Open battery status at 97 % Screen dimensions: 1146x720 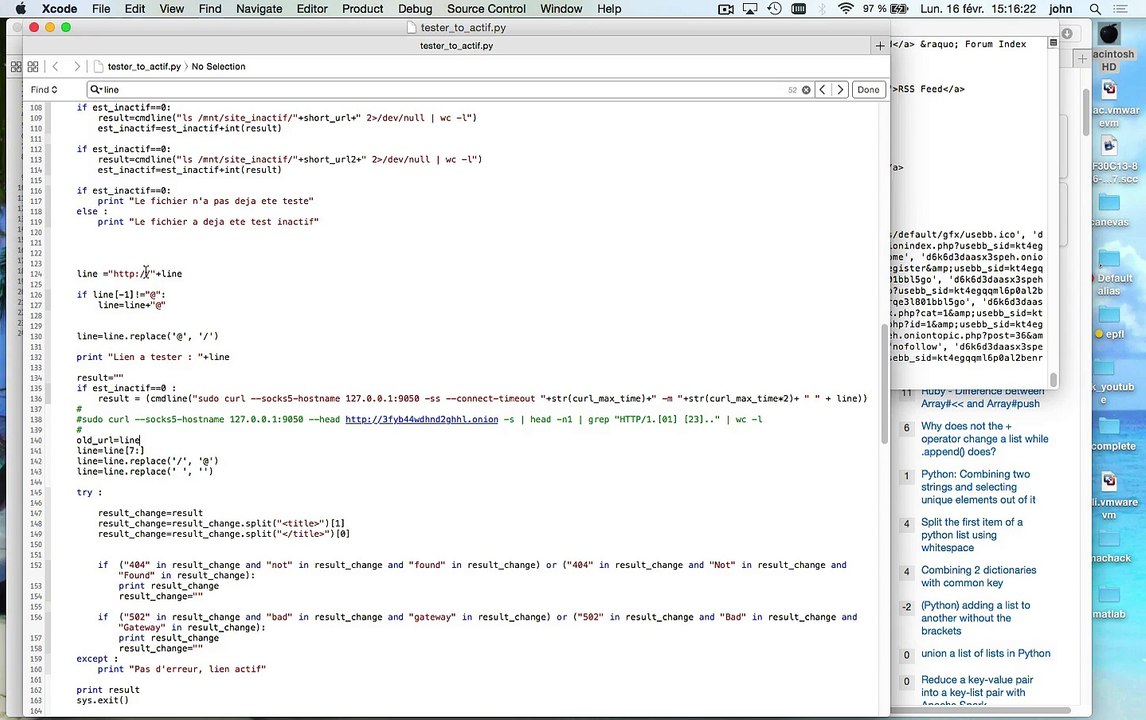pyautogui.click(x=884, y=9)
